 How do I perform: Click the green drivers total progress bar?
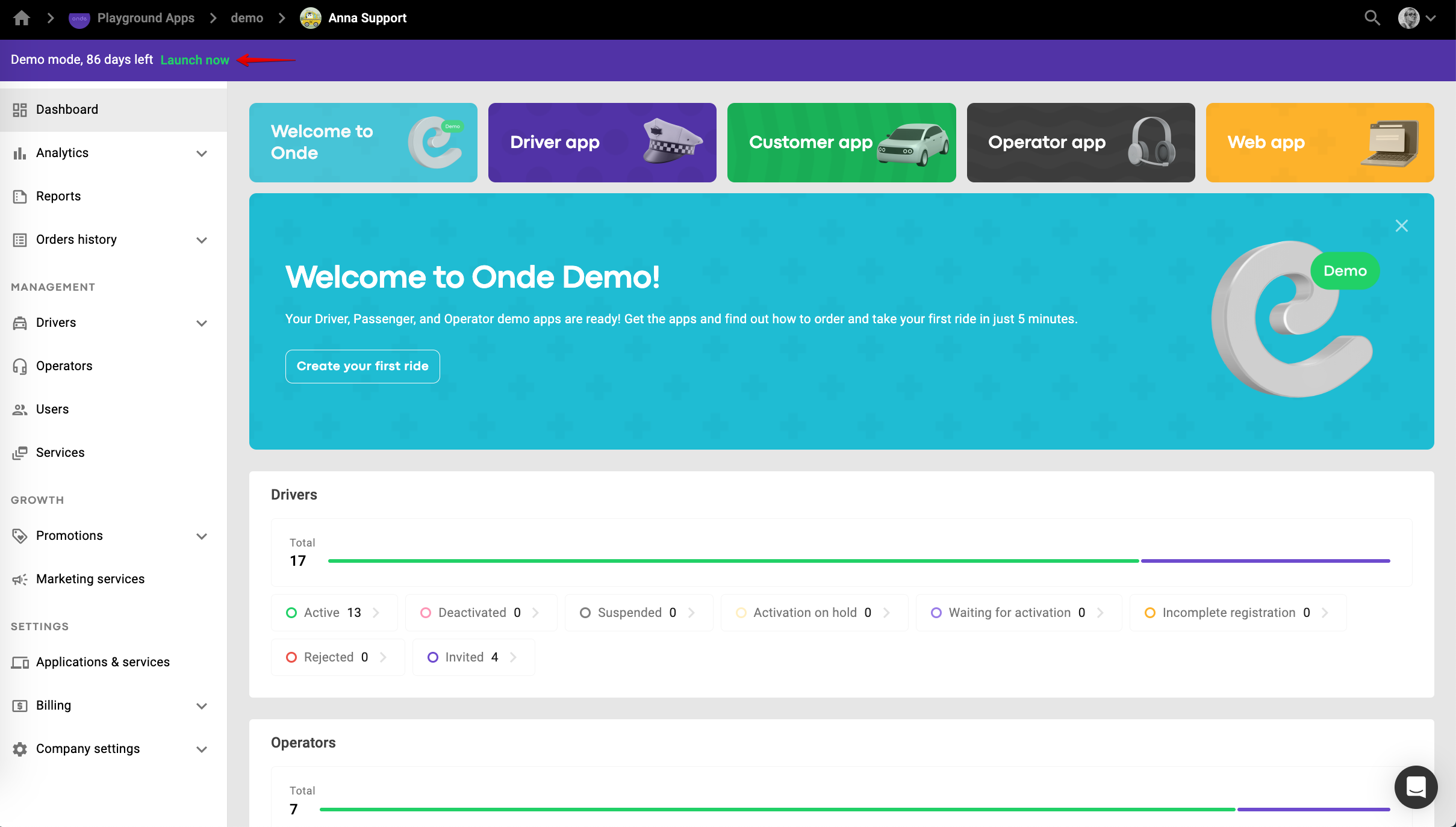[733, 561]
